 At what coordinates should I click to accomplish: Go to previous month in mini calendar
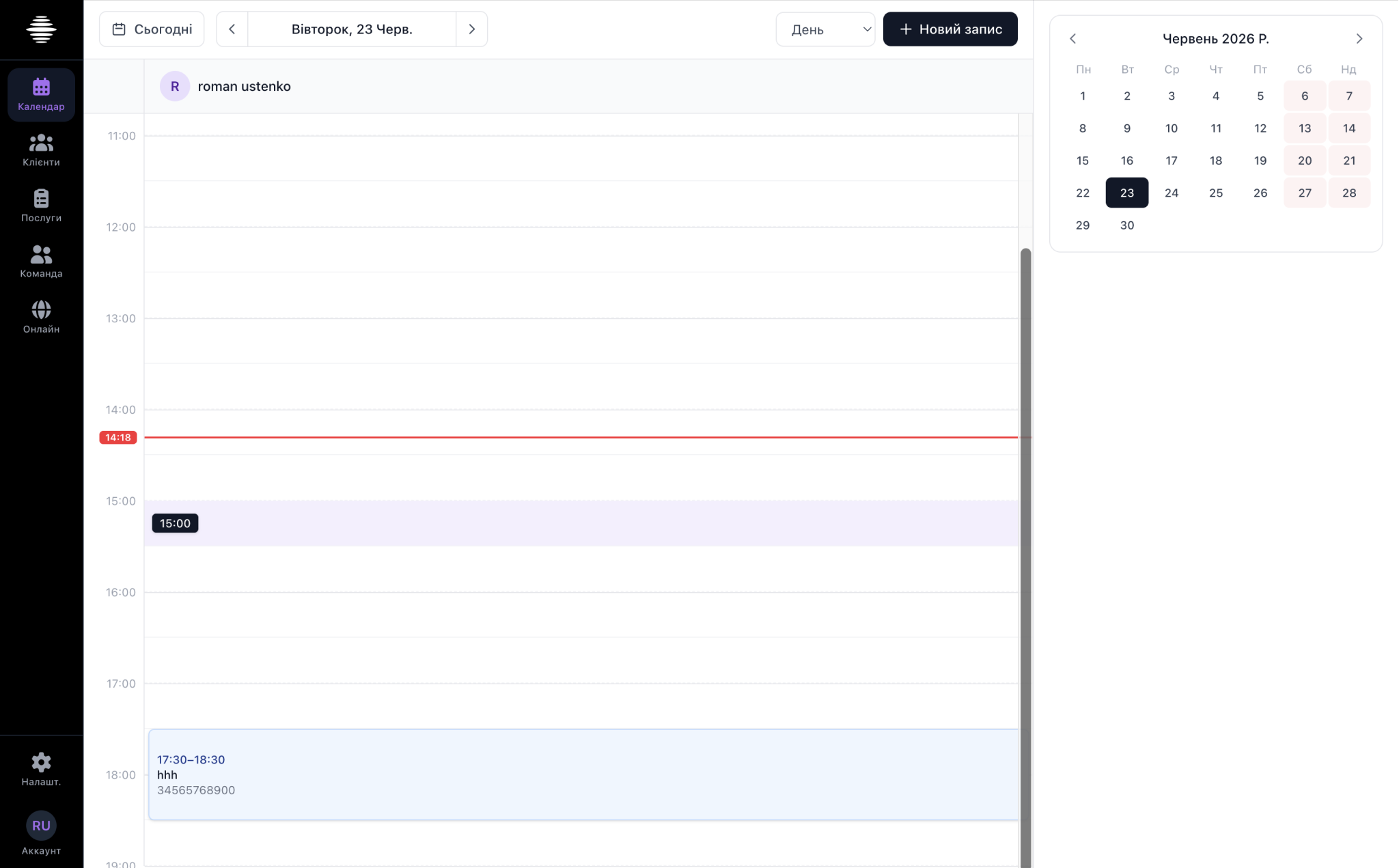point(1073,39)
